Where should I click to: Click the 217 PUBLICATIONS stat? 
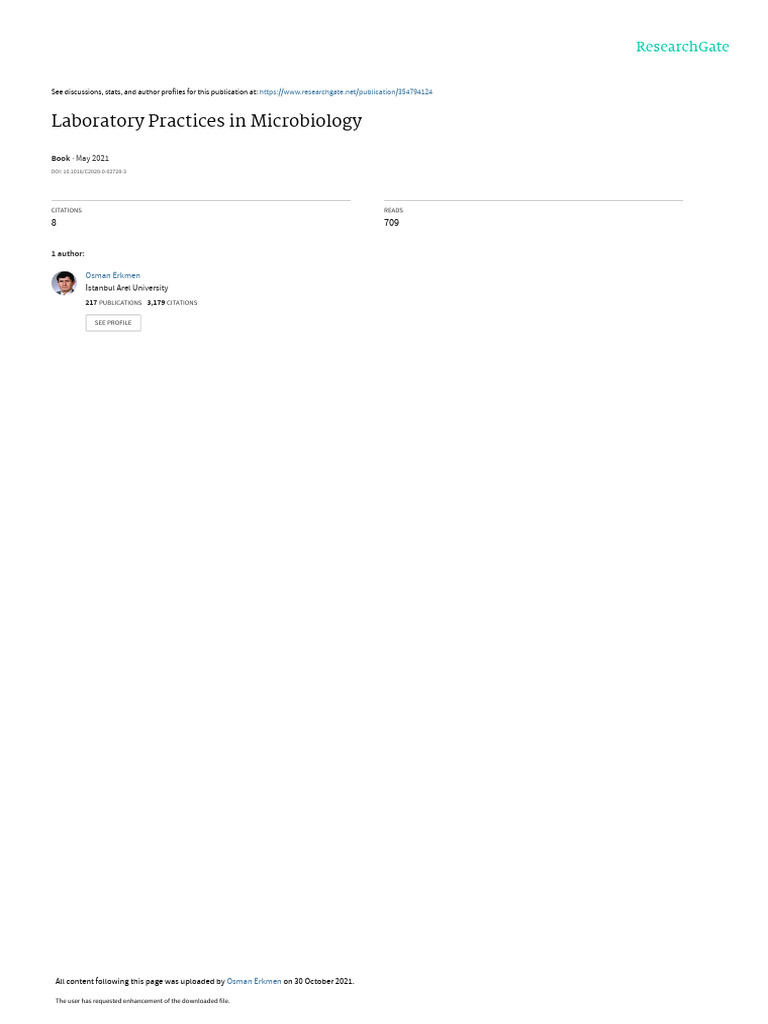click(113, 303)
